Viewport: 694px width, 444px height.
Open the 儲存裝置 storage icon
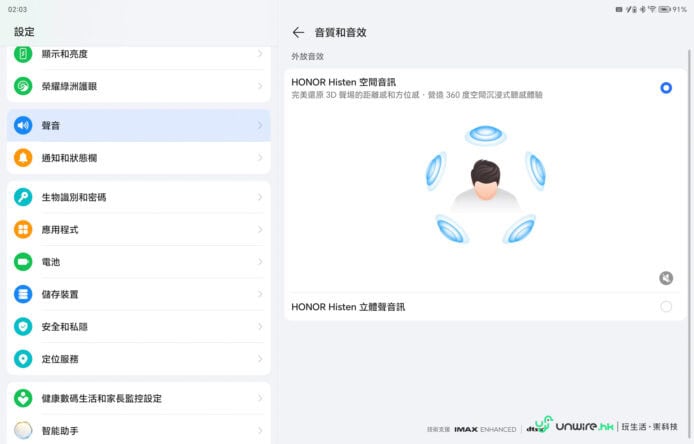pos(23,294)
